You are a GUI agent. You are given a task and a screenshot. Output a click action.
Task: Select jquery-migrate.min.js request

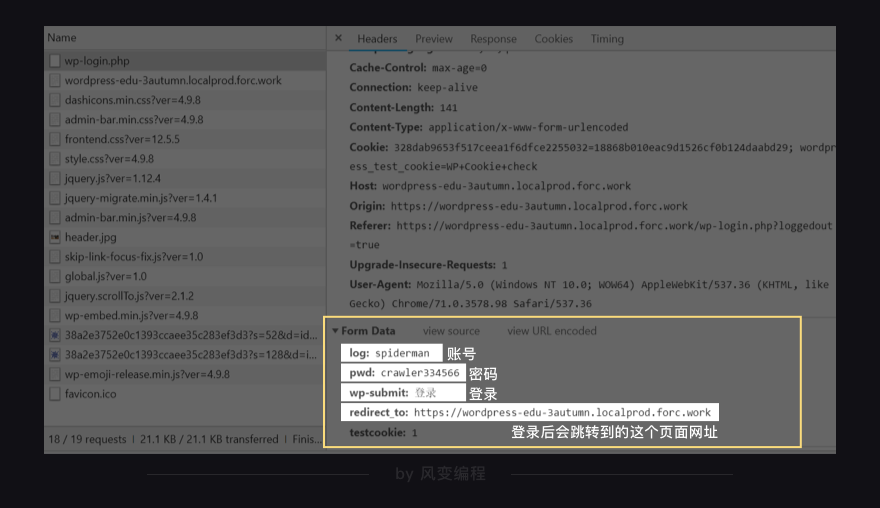185,198
